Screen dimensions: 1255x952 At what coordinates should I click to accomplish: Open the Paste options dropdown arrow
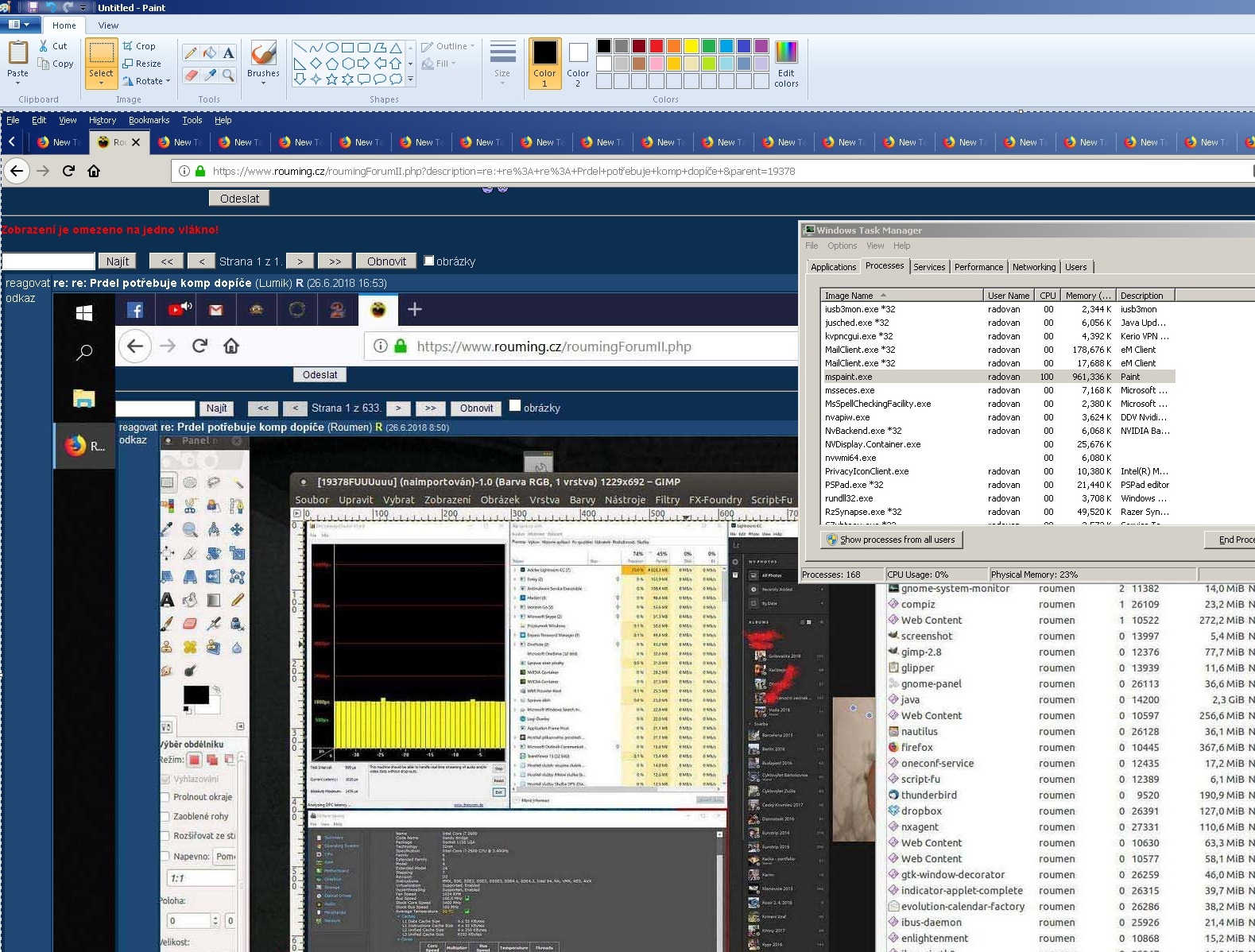[x=17, y=83]
